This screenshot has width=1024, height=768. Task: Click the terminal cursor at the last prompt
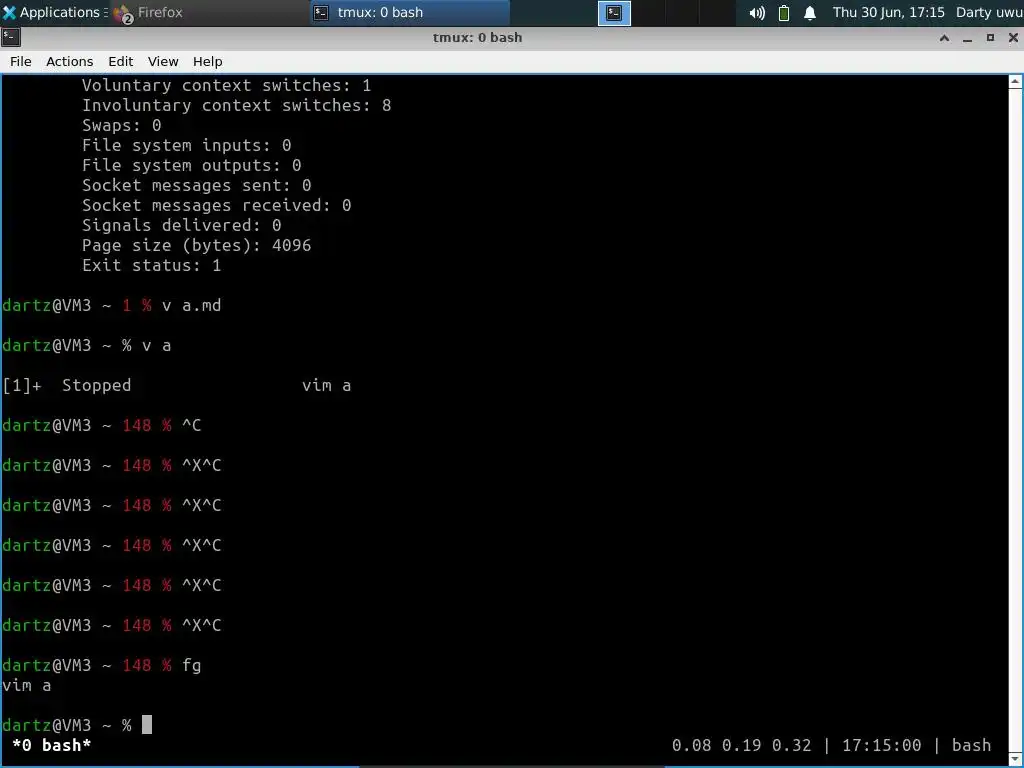[x=147, y=725]
